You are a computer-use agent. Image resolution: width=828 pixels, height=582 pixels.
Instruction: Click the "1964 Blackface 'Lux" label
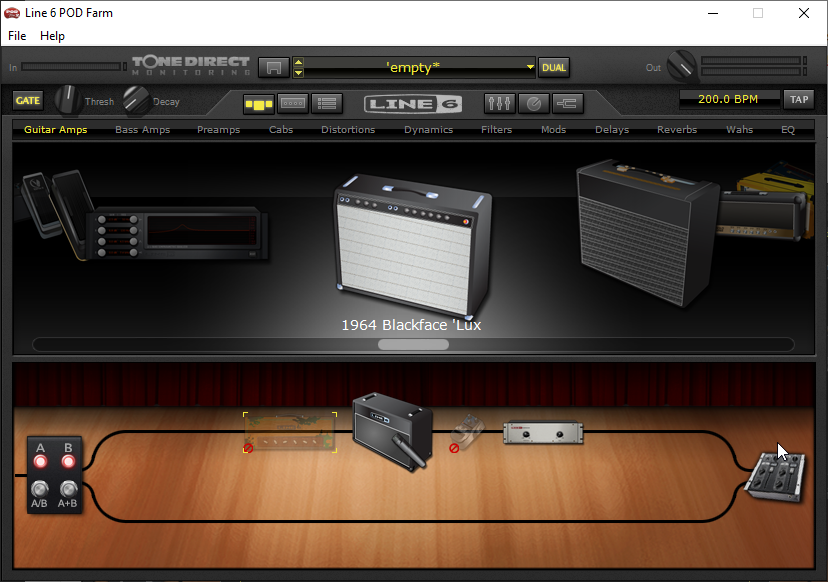[411, 325]
